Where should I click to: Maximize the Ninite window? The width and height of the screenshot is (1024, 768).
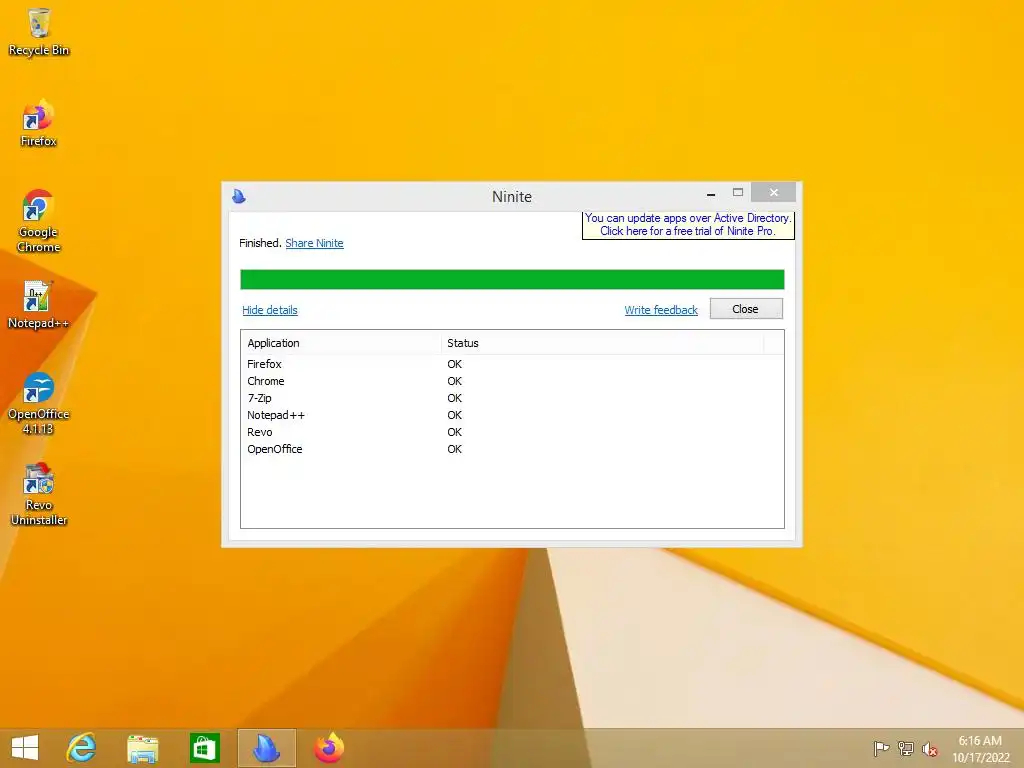pos(738,193)
